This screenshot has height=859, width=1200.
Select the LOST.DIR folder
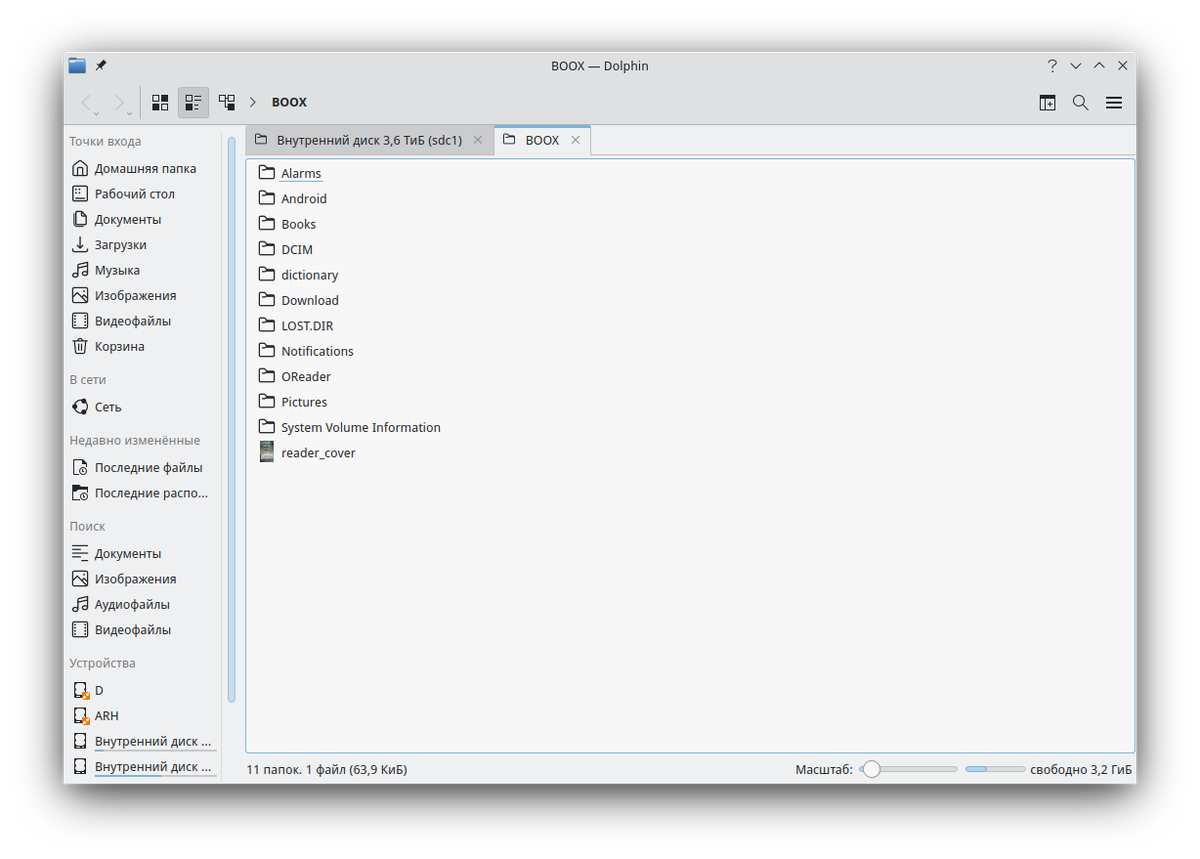click(296, 326)
